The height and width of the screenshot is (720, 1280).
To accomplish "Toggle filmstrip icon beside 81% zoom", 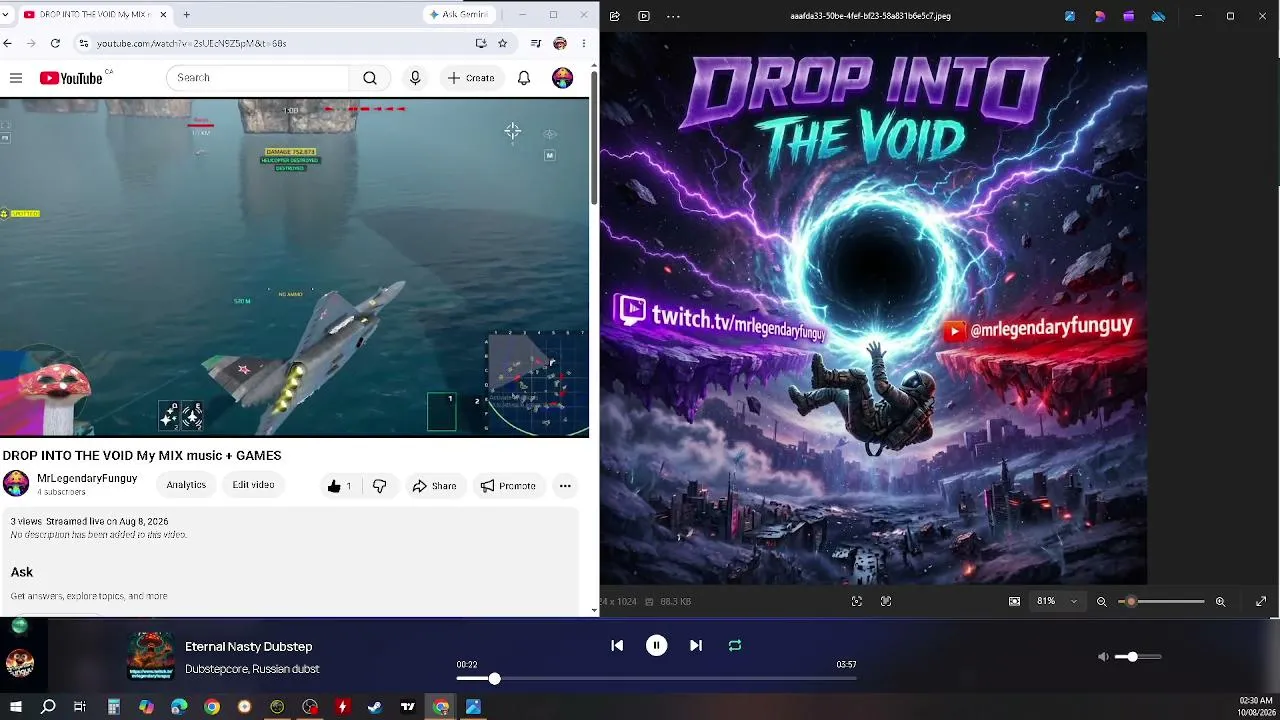I will [1015, 601].
